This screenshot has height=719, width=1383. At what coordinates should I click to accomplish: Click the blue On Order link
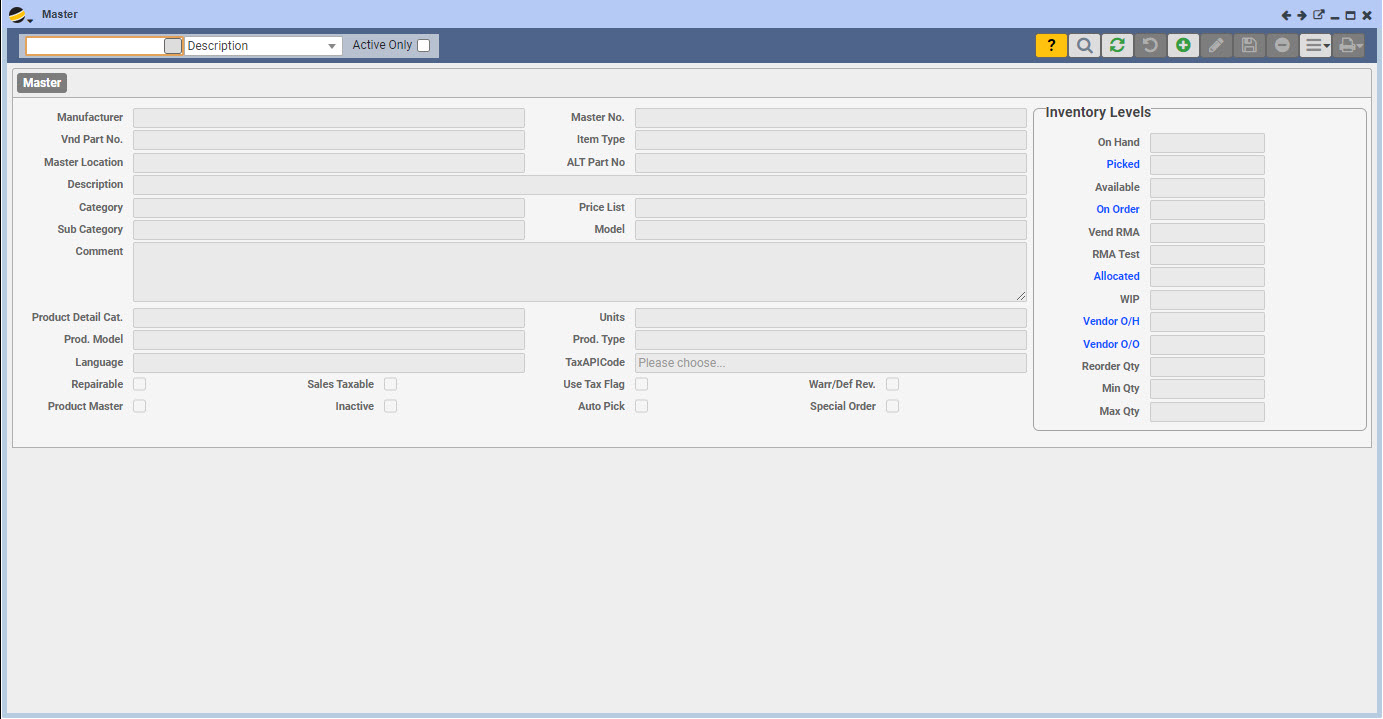click(1117, 209)
